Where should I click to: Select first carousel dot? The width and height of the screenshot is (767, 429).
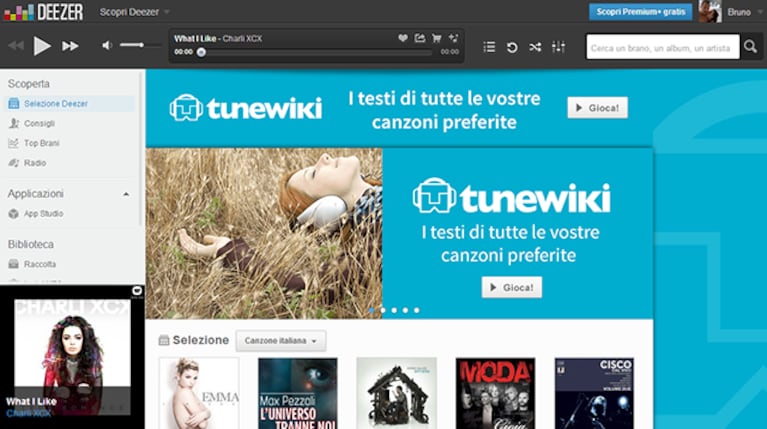[x=372, y=310]
